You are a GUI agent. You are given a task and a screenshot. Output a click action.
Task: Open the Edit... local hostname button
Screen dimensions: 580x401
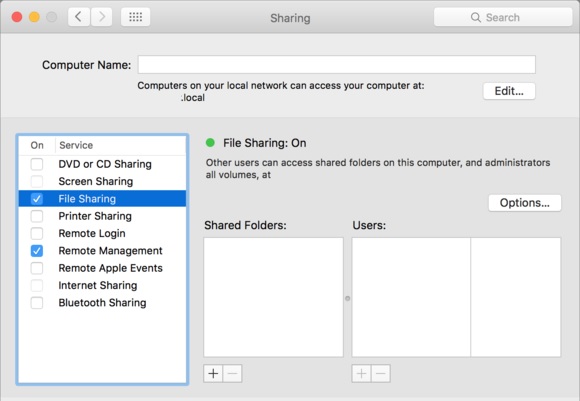pyautogui.click(x=509, y=91)
